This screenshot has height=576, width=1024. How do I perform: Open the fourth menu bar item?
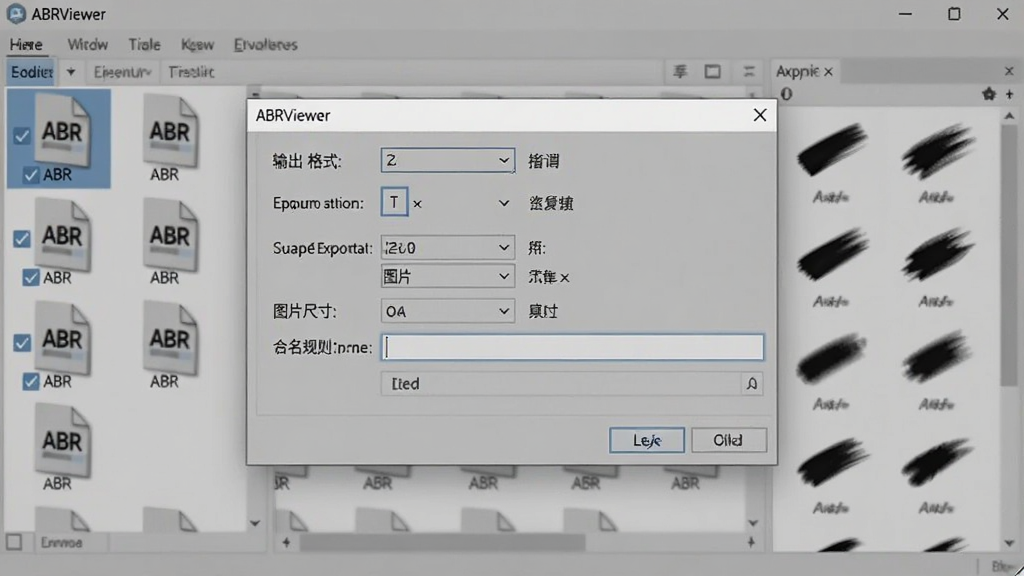point(197,44)
